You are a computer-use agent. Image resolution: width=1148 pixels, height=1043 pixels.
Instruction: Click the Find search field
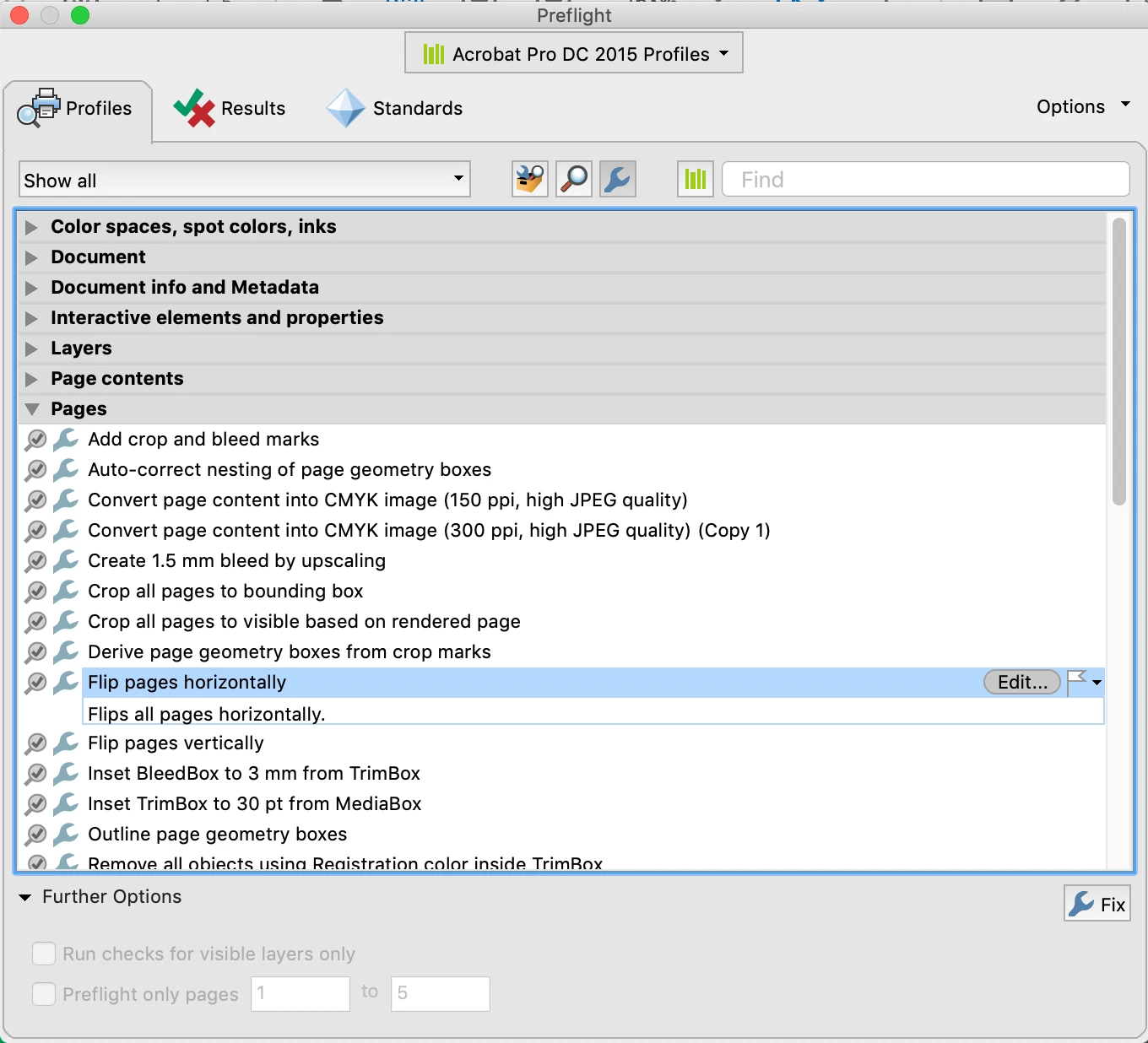click(926, 180)
